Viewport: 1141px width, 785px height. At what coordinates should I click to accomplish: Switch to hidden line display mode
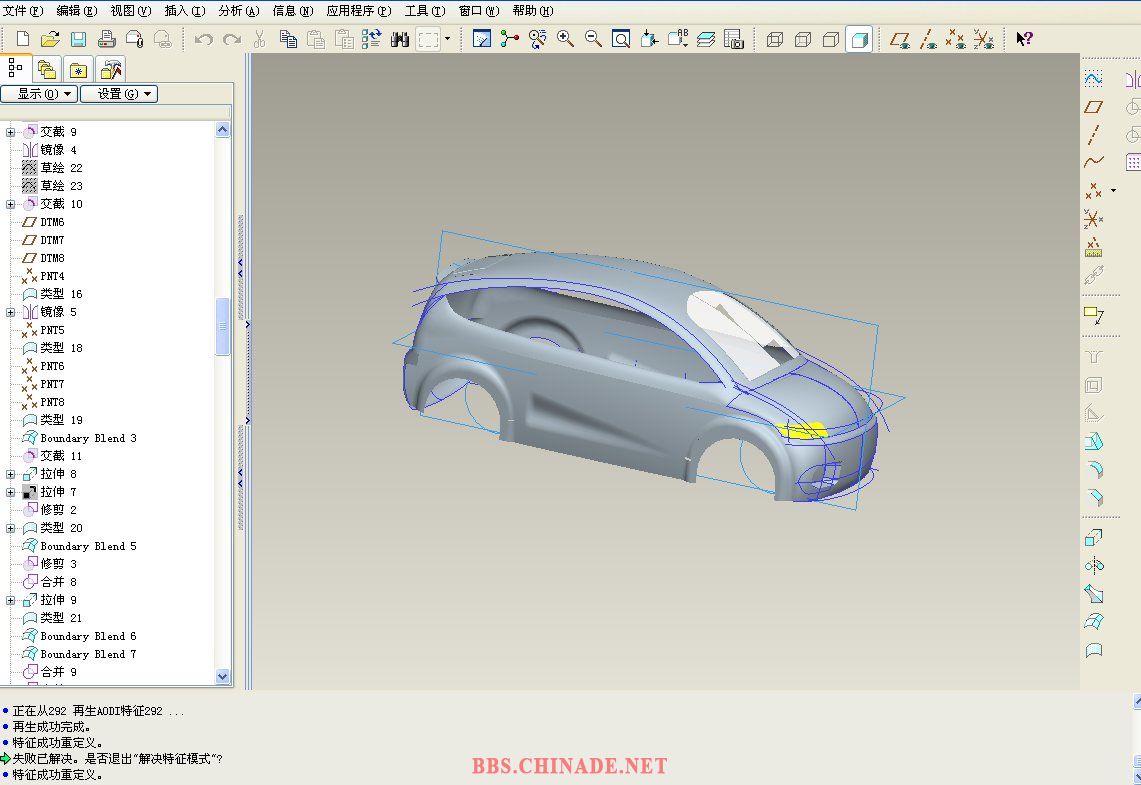803,39
